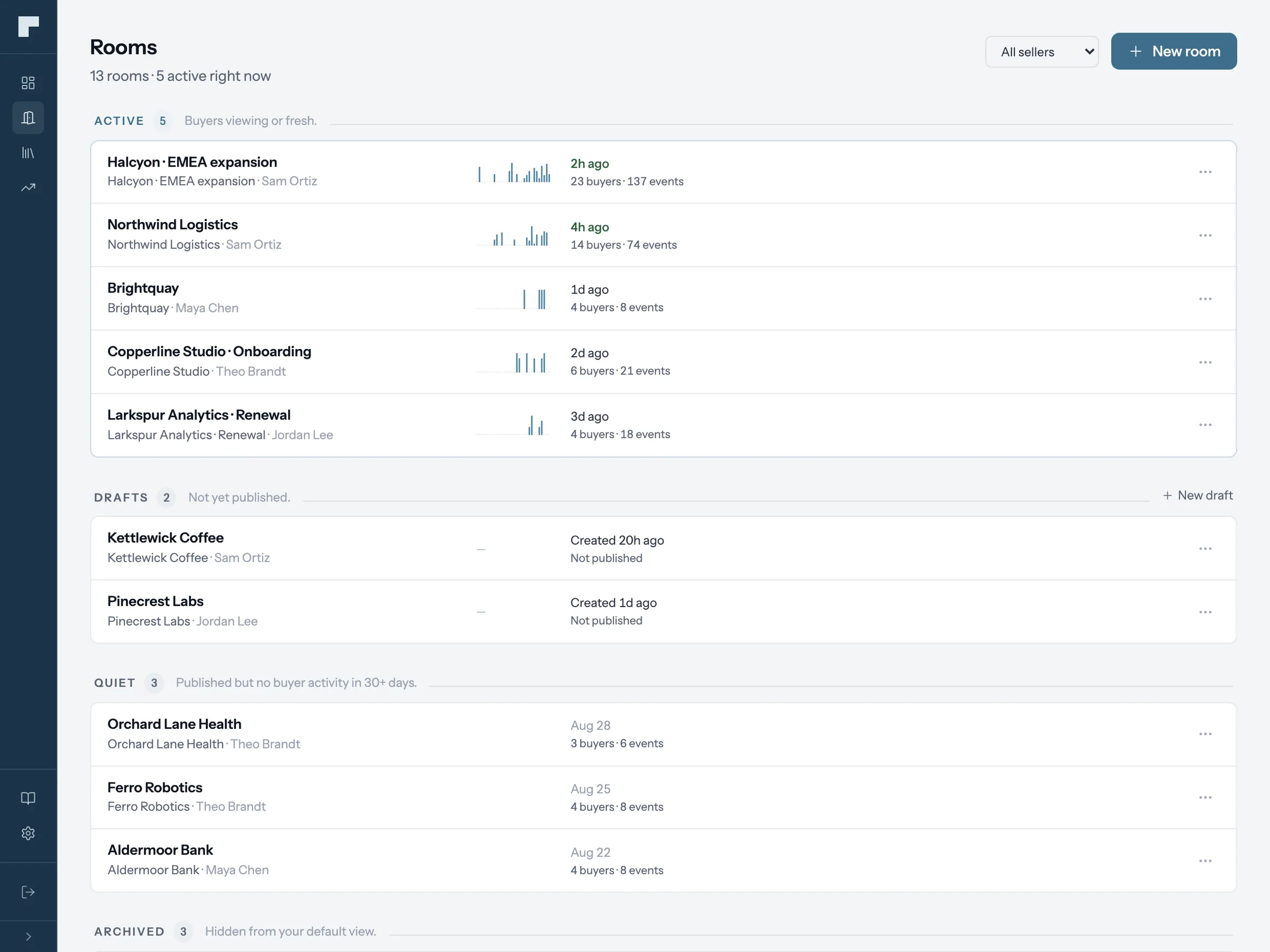Open the Brightquay room title
The image size is (1270, 952).
click(x=143, y=288)
